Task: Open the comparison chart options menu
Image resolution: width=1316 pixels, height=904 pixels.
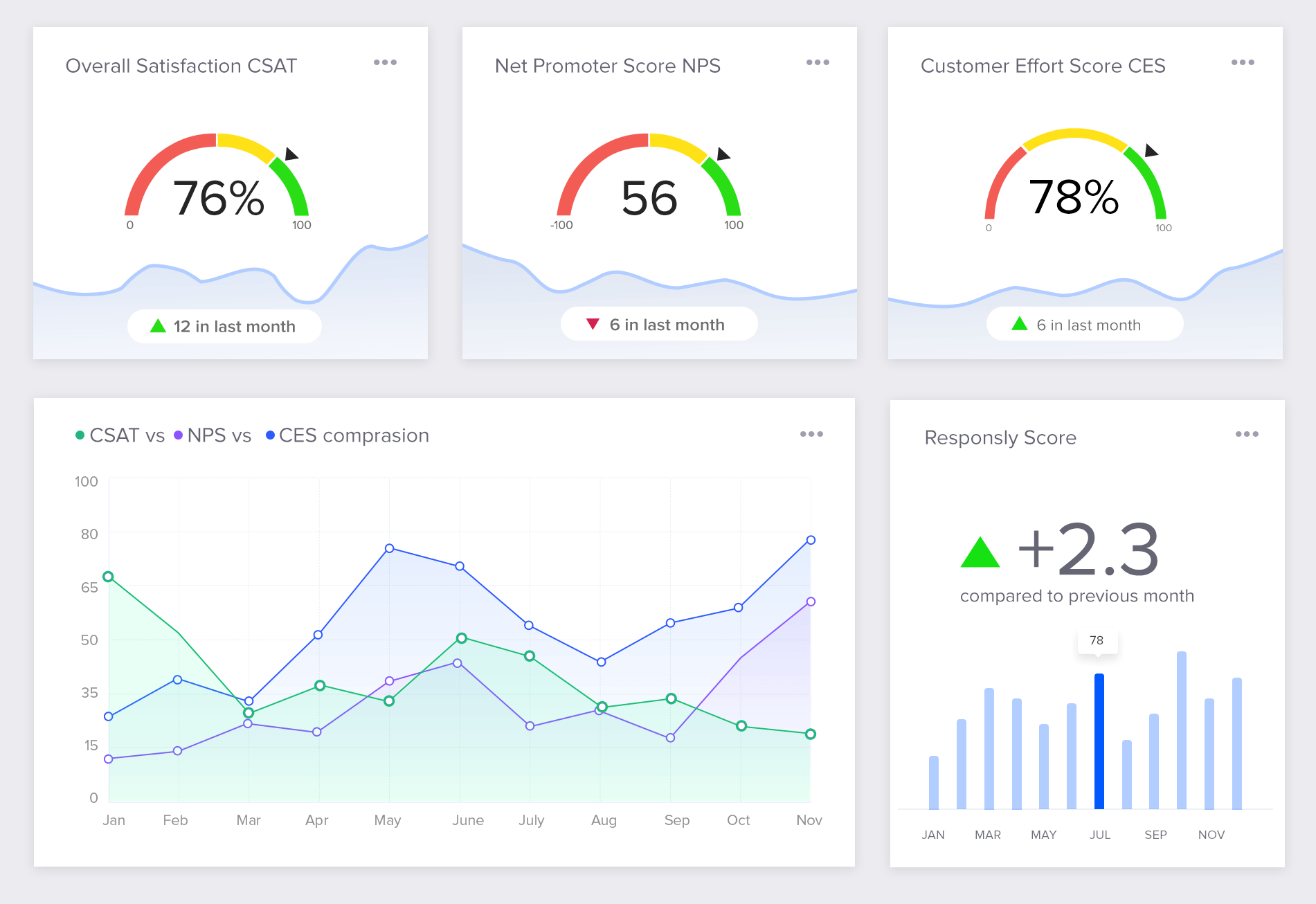Action: [x=812, y=434]
